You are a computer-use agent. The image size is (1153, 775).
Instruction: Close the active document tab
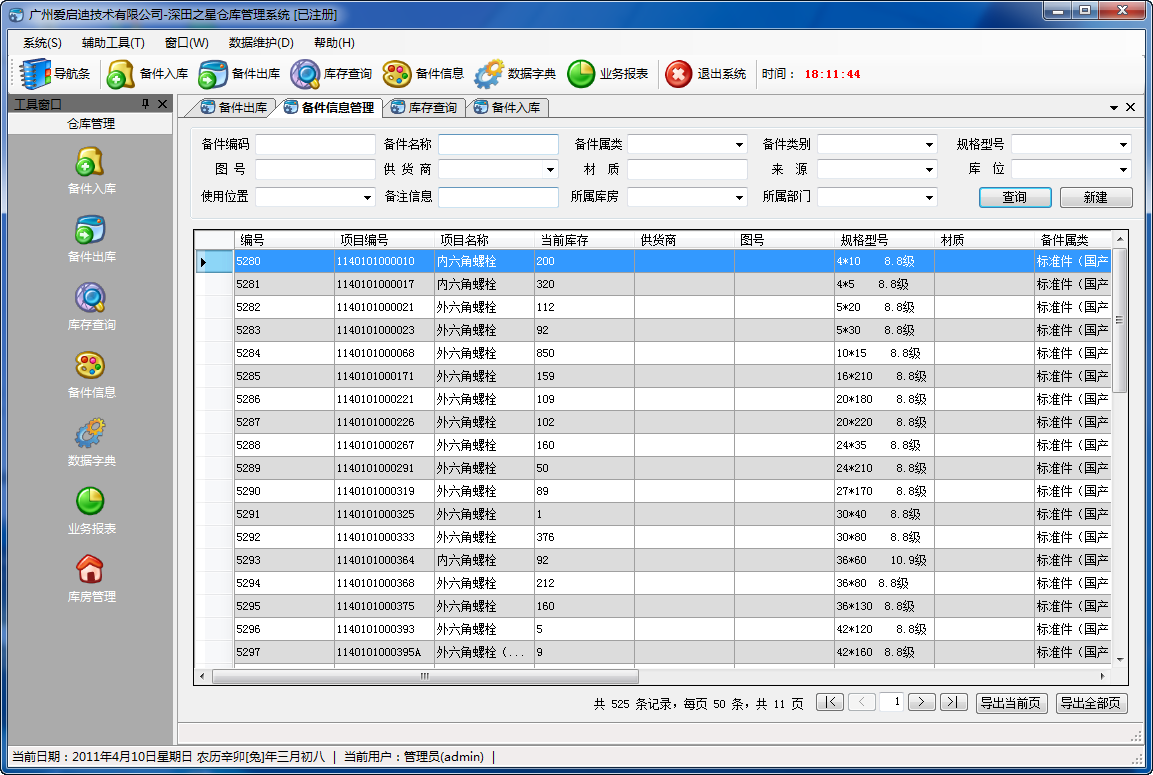[1130, 107]
